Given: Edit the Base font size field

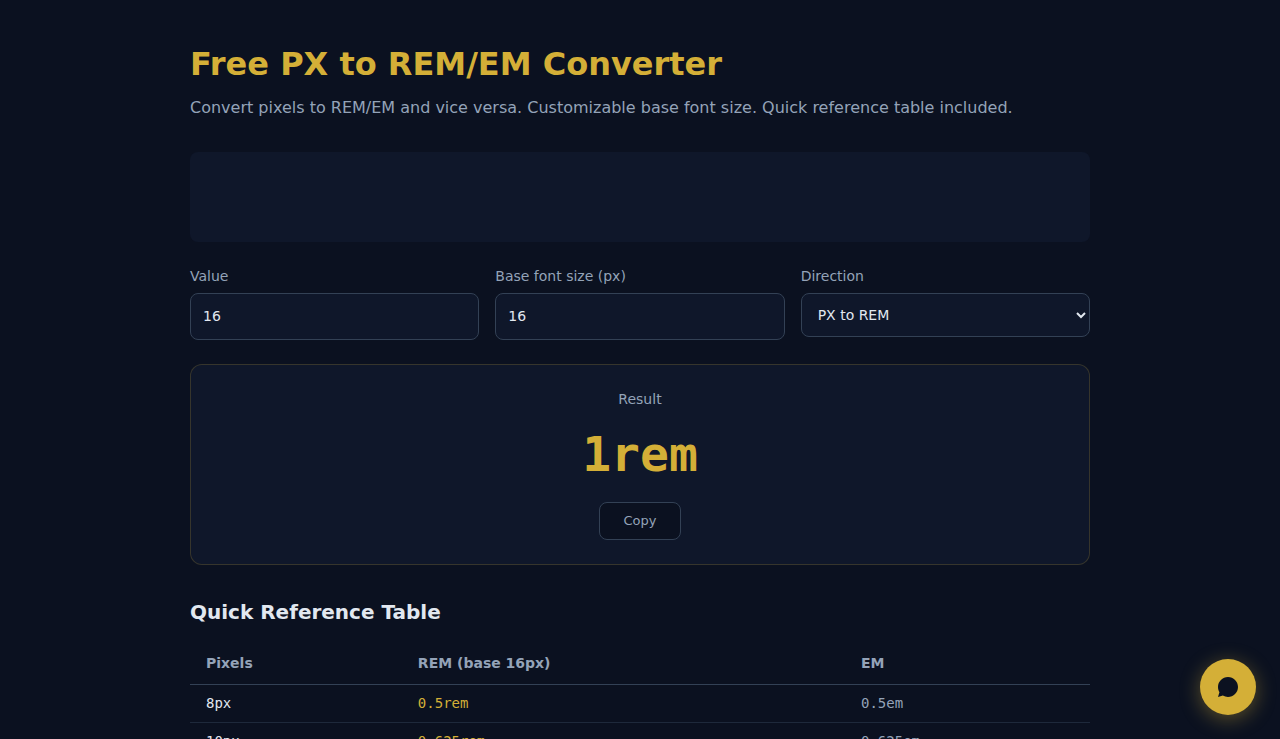Looking at the screenshot, I should coord(640,316).
